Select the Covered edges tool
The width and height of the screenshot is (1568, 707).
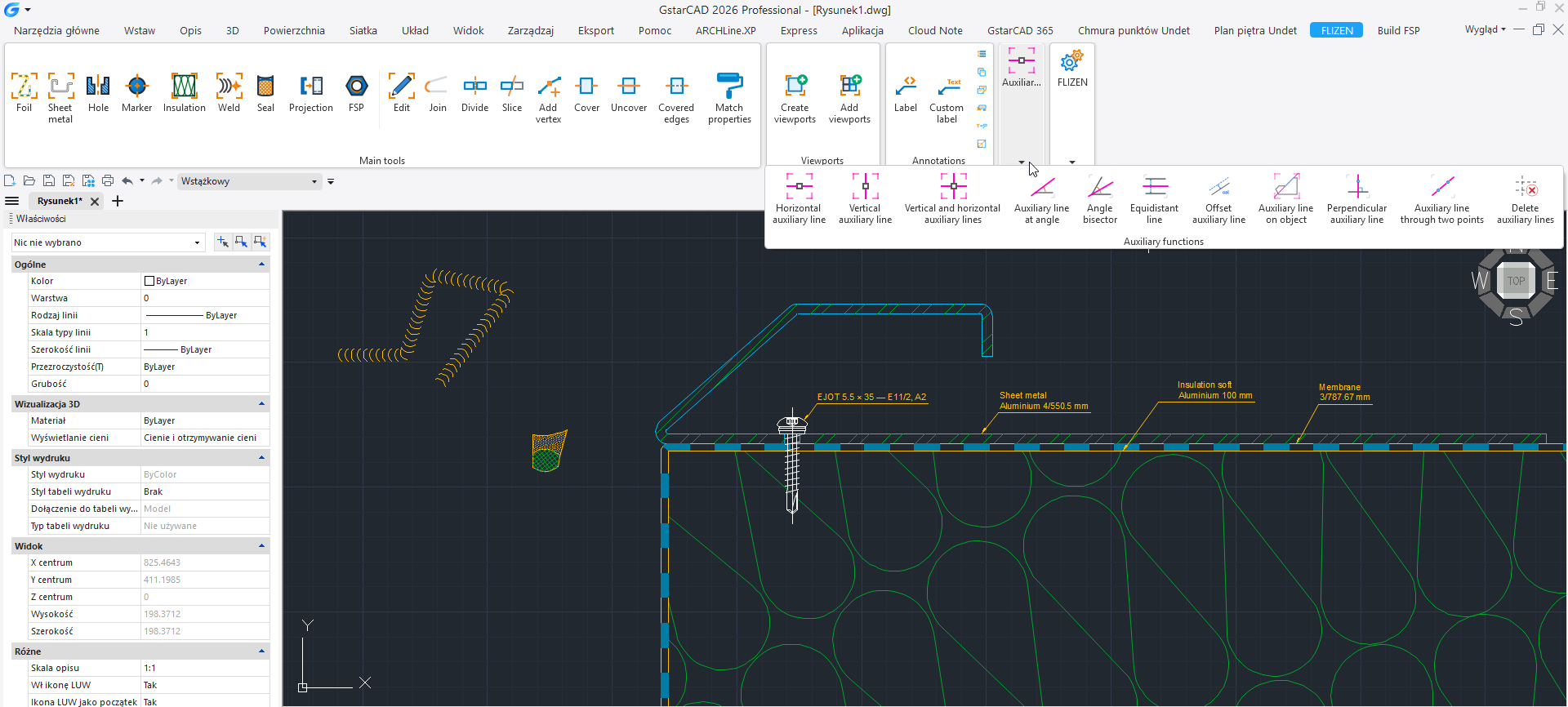coord(676,98)
